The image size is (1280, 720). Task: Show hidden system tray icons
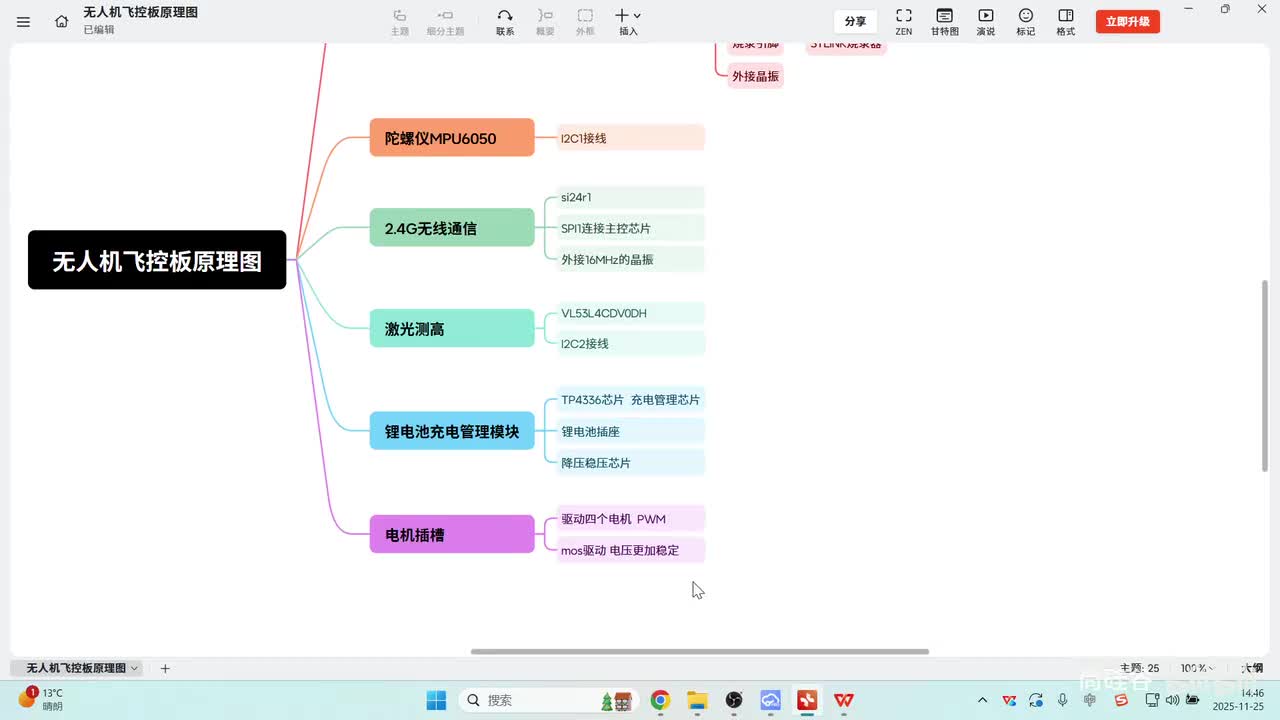pyautogui.click(x=982, y=700)
